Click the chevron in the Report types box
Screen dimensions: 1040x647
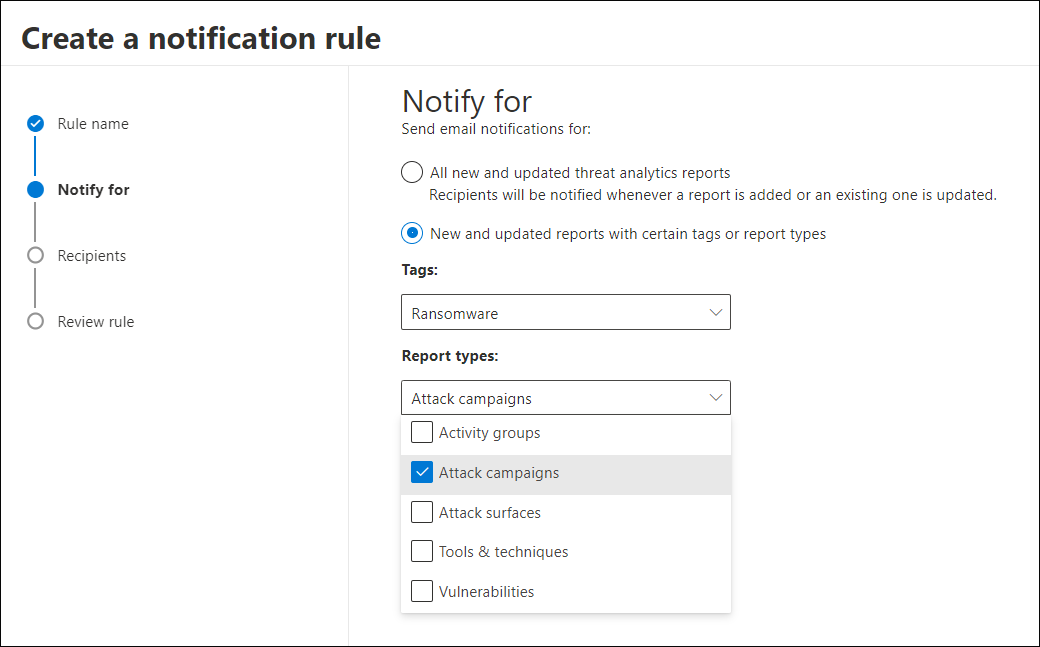(x=716, y=398)
